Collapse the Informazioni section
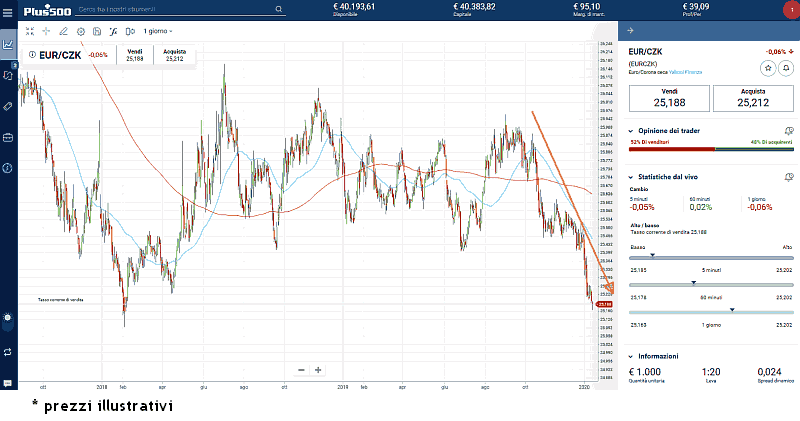 coord(629,356)
